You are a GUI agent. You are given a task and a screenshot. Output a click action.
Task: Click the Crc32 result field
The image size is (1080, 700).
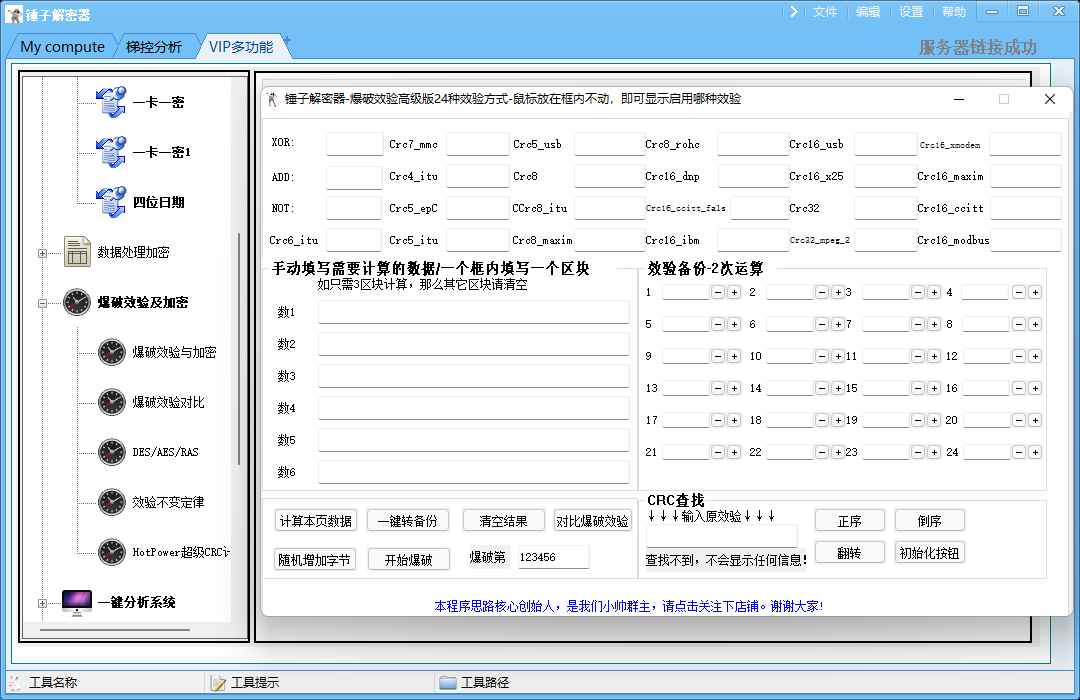click(x=885, y=207)
